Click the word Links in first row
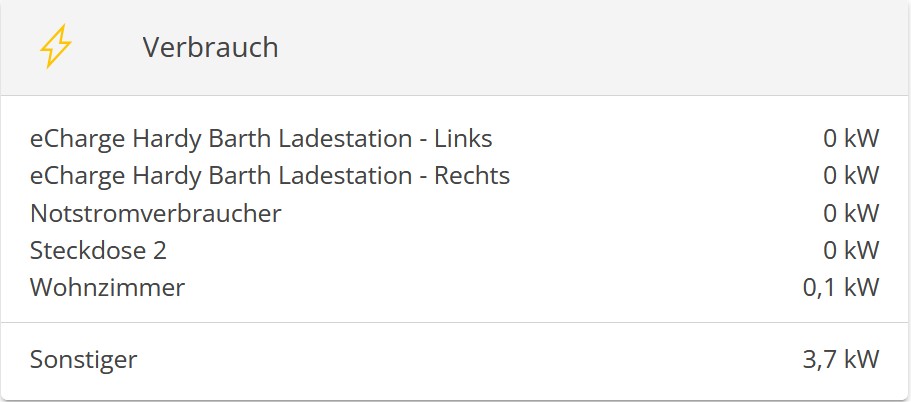This screenshot has height=402, width=911. click(463, 138)
